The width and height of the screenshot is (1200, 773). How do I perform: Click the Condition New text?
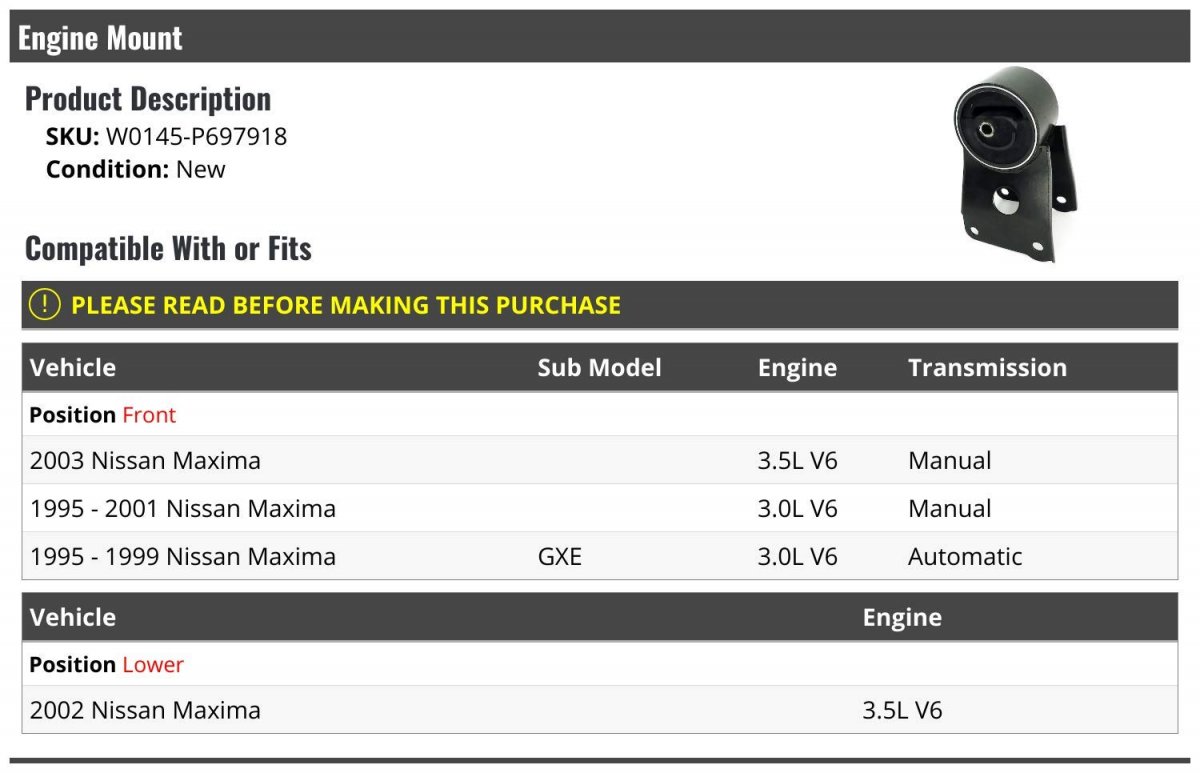click(x=136, y=169)
